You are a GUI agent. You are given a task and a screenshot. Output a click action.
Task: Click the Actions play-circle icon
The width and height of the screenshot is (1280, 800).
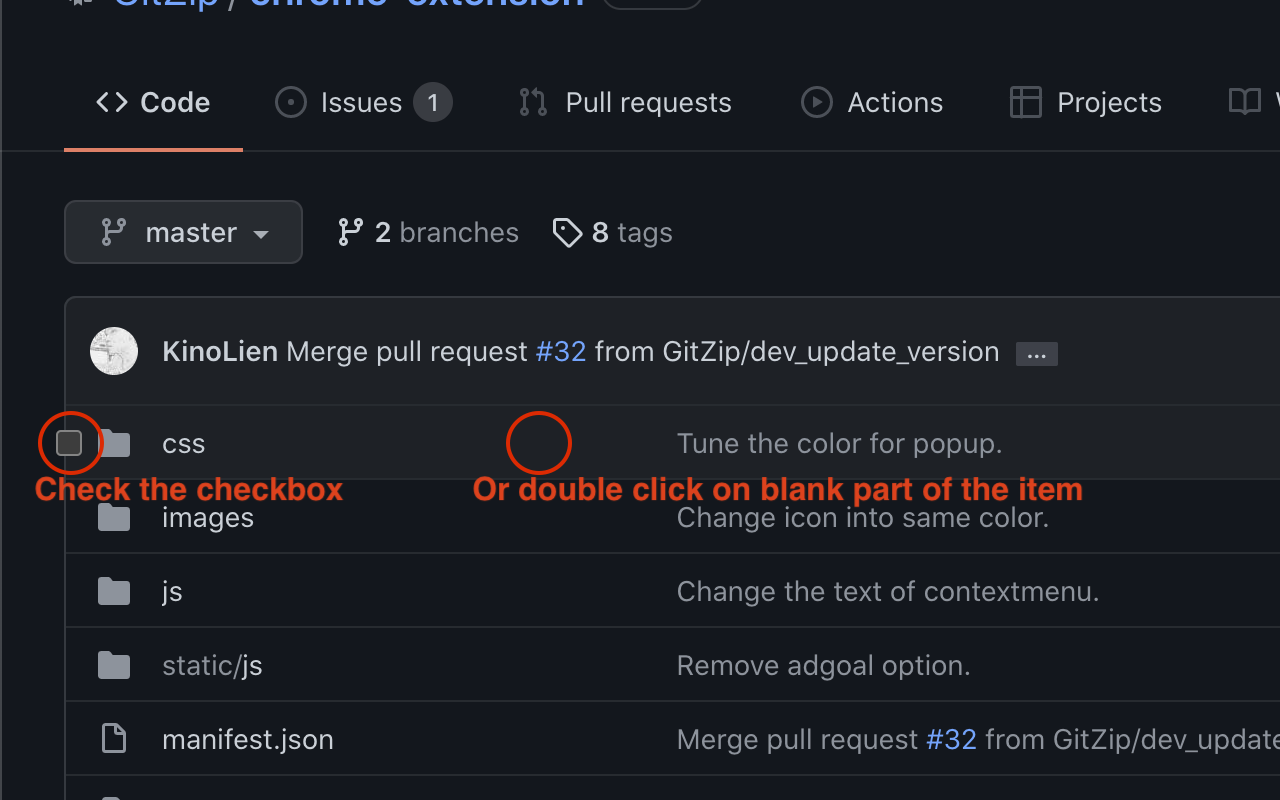(816, 101)
